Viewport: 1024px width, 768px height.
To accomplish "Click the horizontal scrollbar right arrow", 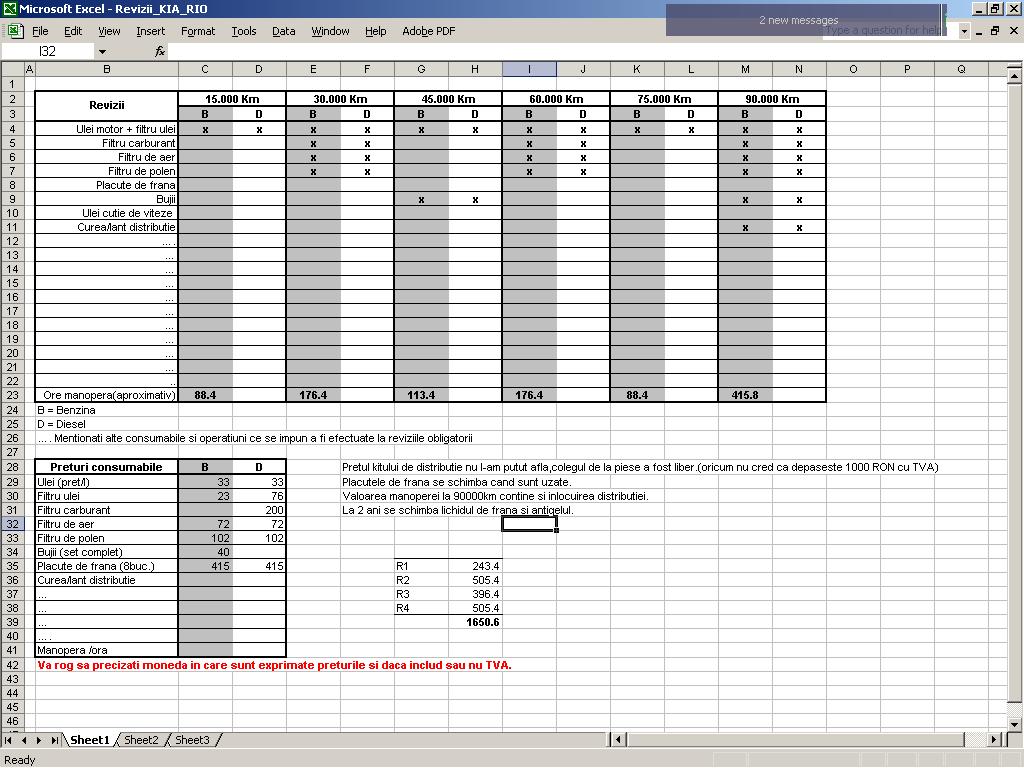I will coord(993,740).
